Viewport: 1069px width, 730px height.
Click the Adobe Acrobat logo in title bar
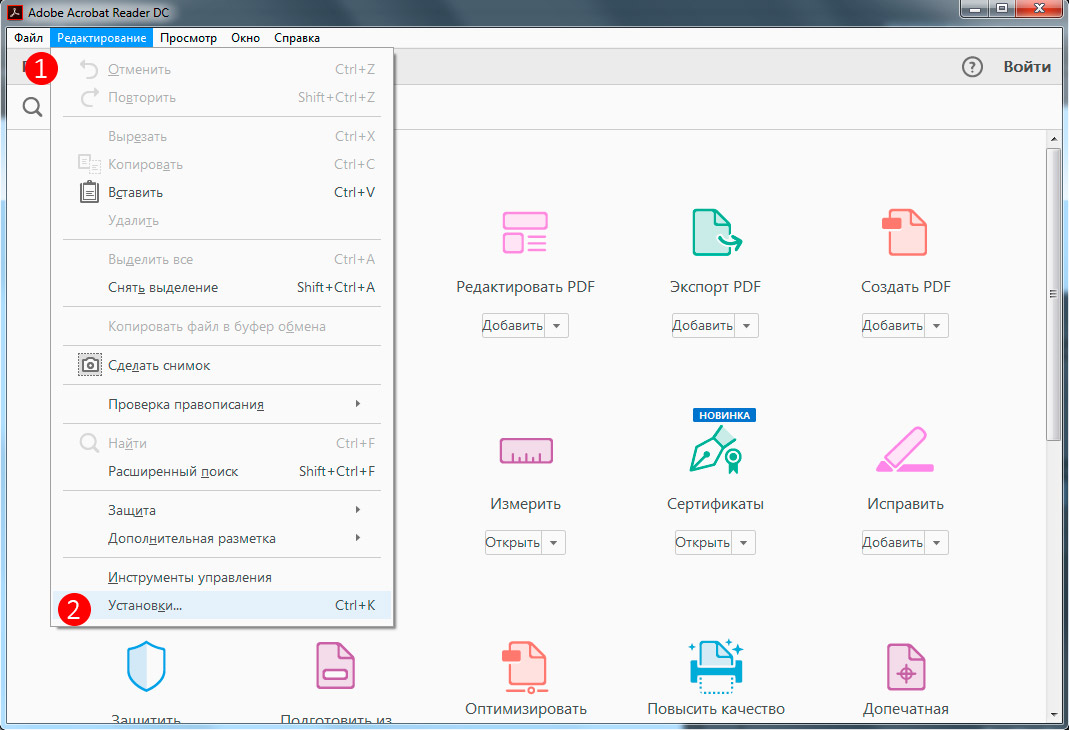coord(14,12)
